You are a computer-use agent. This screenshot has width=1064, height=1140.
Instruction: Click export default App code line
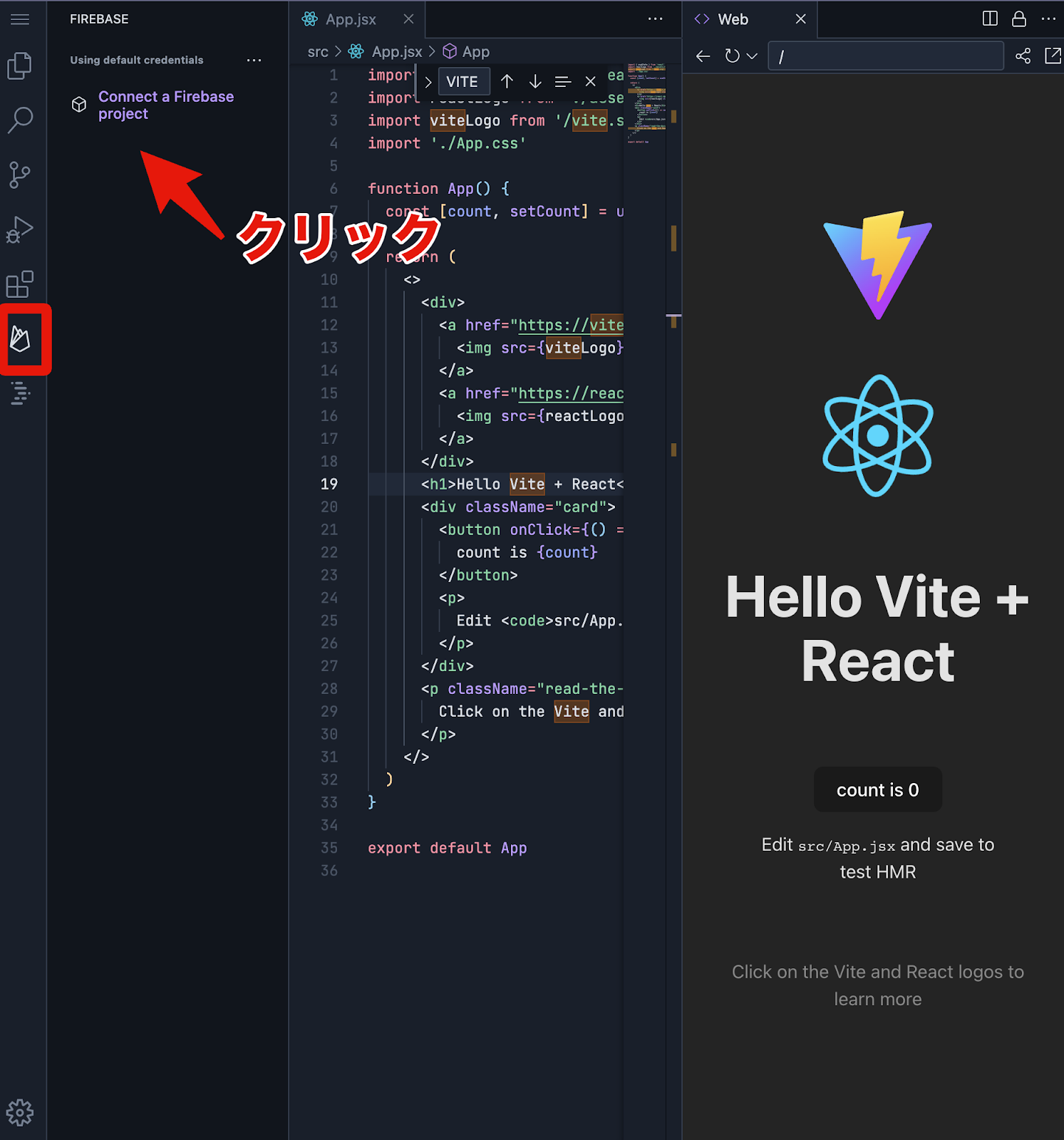(x=448, y=848)
